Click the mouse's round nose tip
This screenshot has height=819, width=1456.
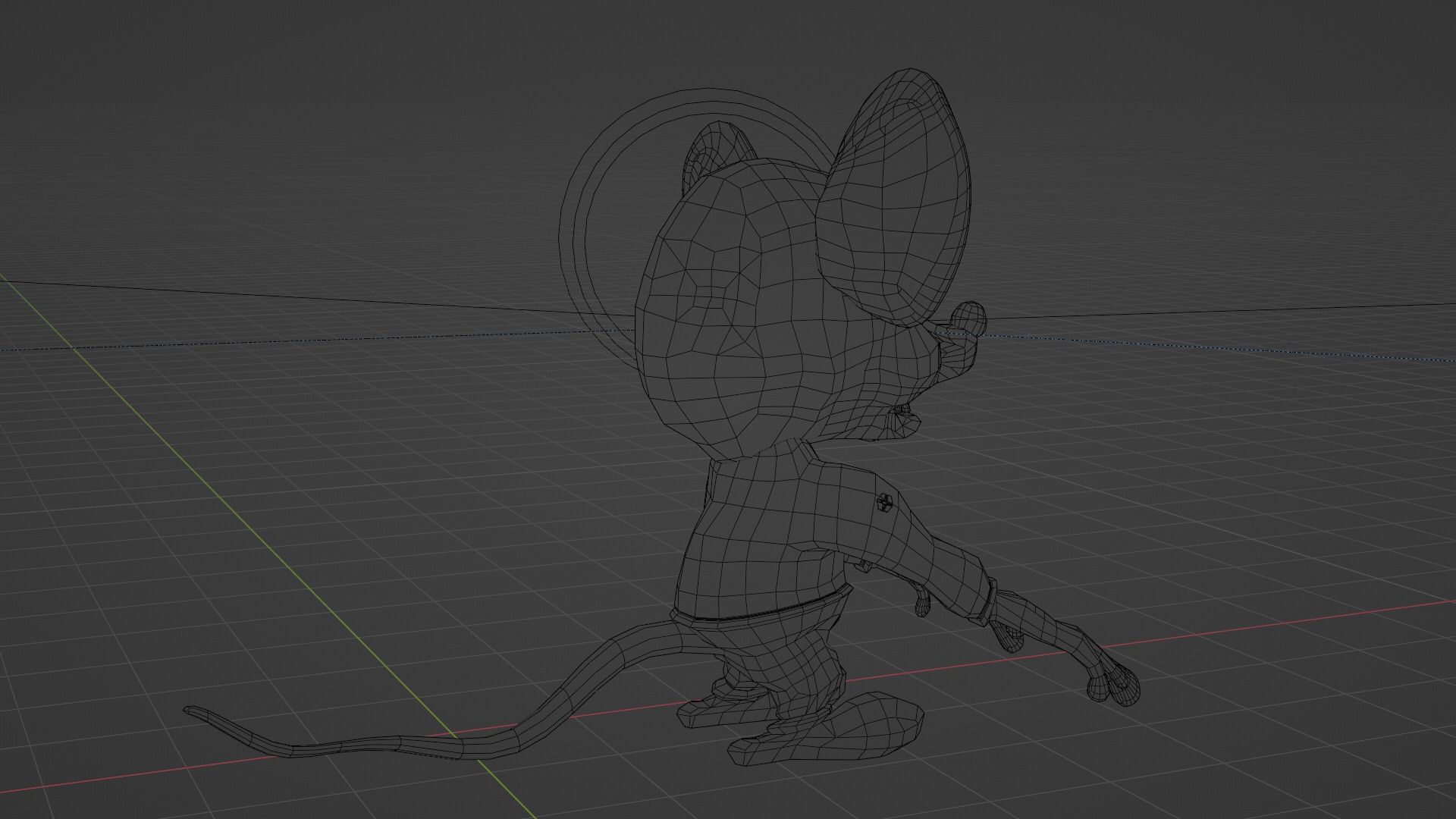click(x=970, y=318)
